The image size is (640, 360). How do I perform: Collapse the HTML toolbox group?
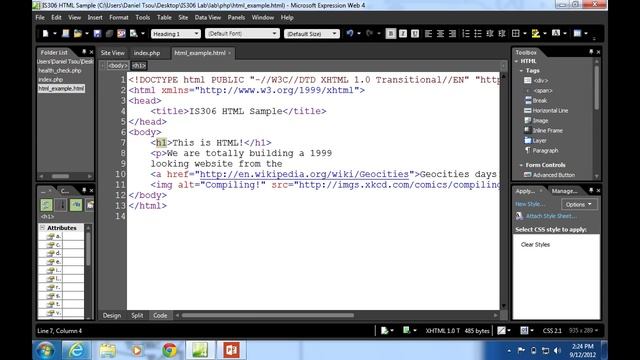click(x=516, y=61)
